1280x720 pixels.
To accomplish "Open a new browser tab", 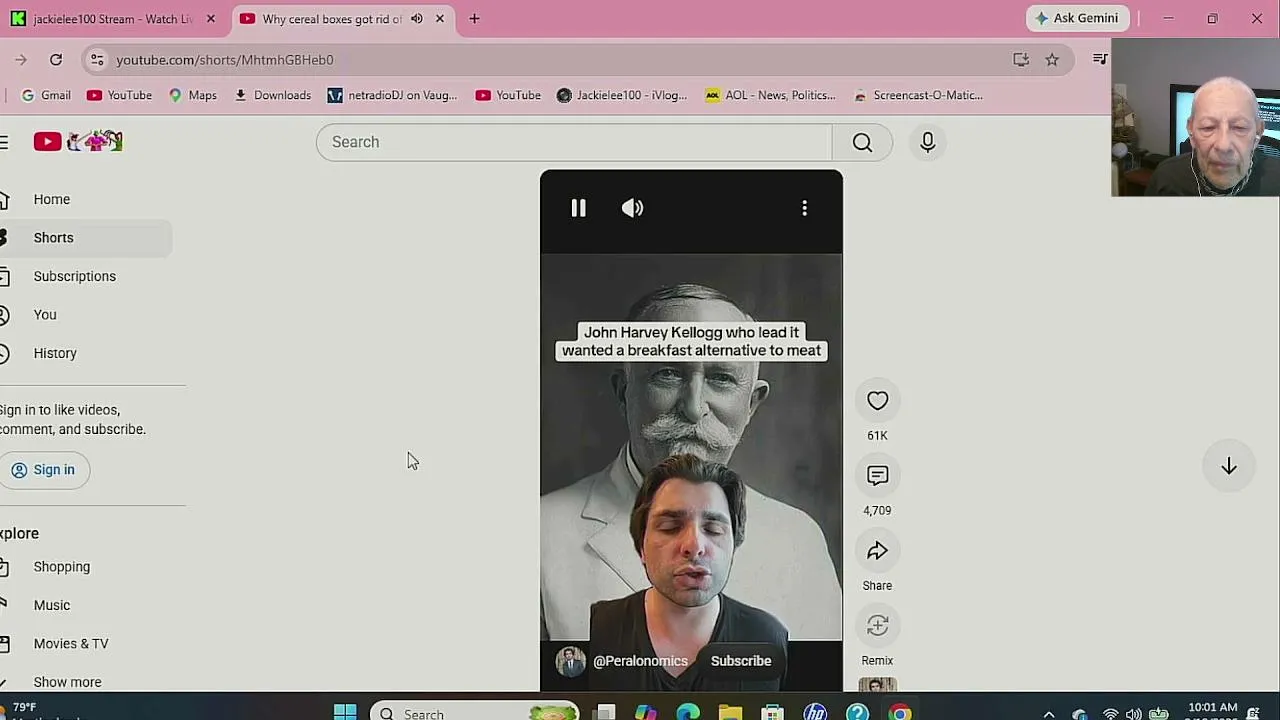I will tap(474, 19).
